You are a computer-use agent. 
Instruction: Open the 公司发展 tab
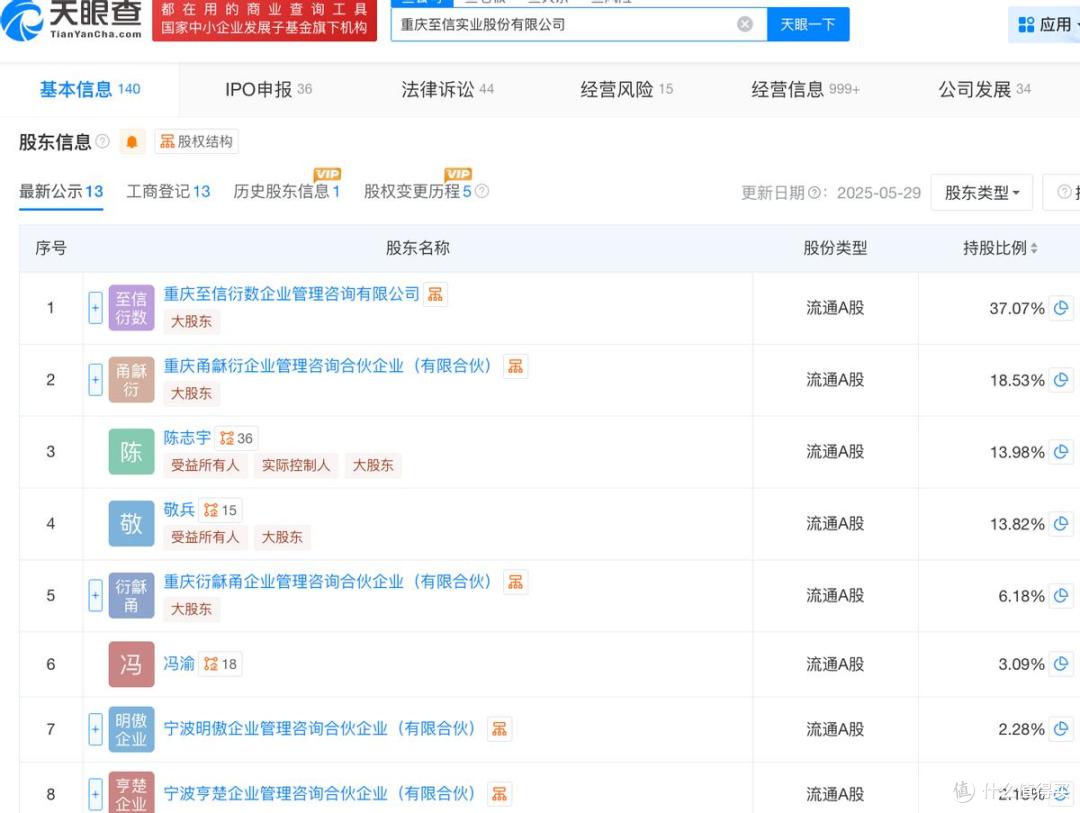[x=984, y=90]
